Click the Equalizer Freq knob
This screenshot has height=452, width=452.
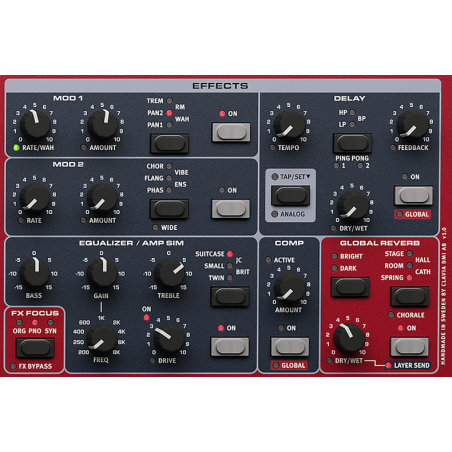[x=101, y=338]
